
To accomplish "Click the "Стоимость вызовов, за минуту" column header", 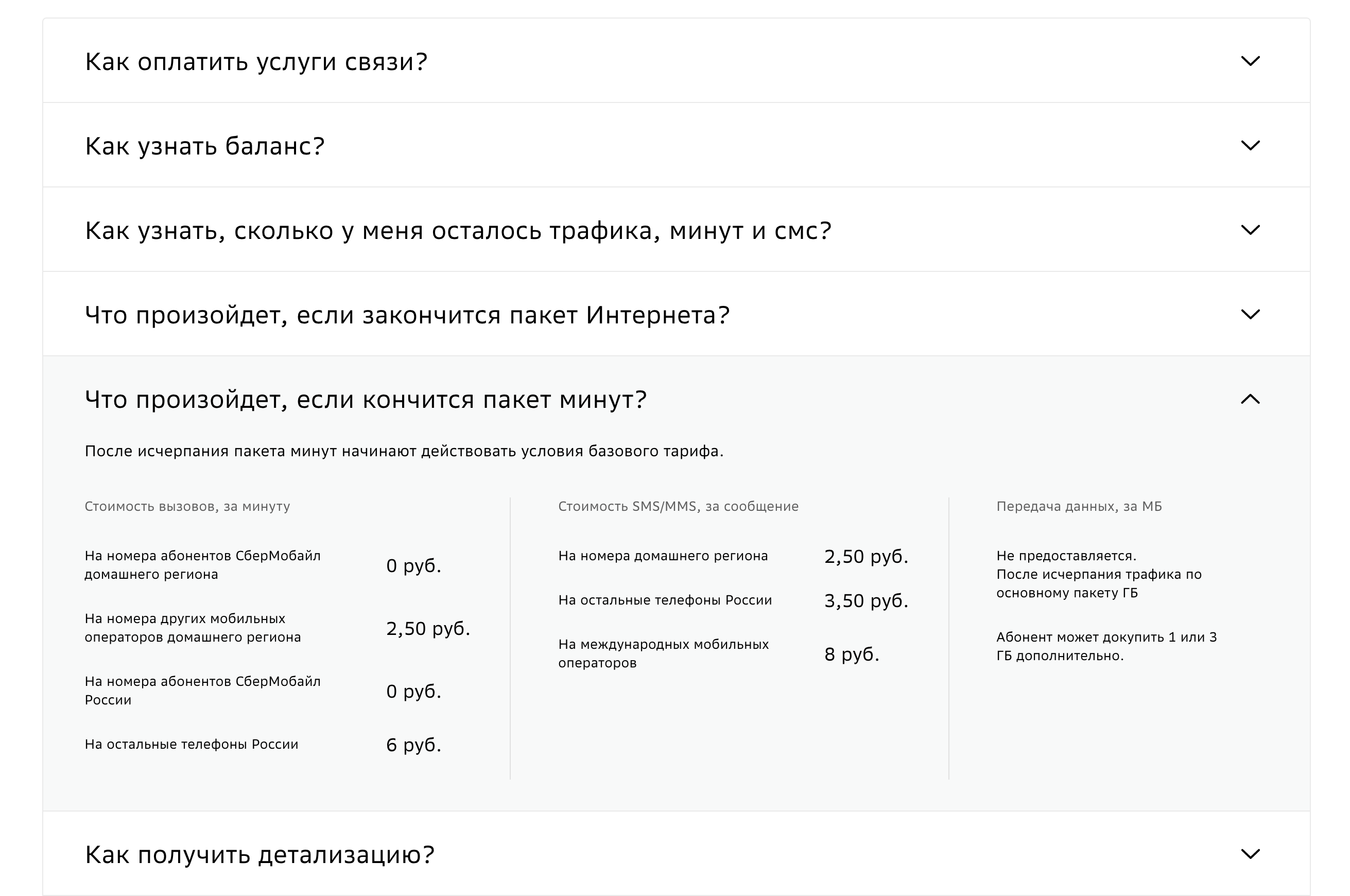I will (187, 505).
